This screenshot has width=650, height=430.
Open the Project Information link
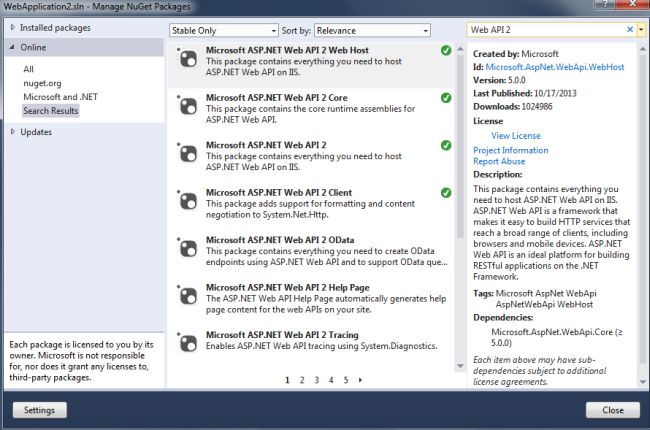511,150
